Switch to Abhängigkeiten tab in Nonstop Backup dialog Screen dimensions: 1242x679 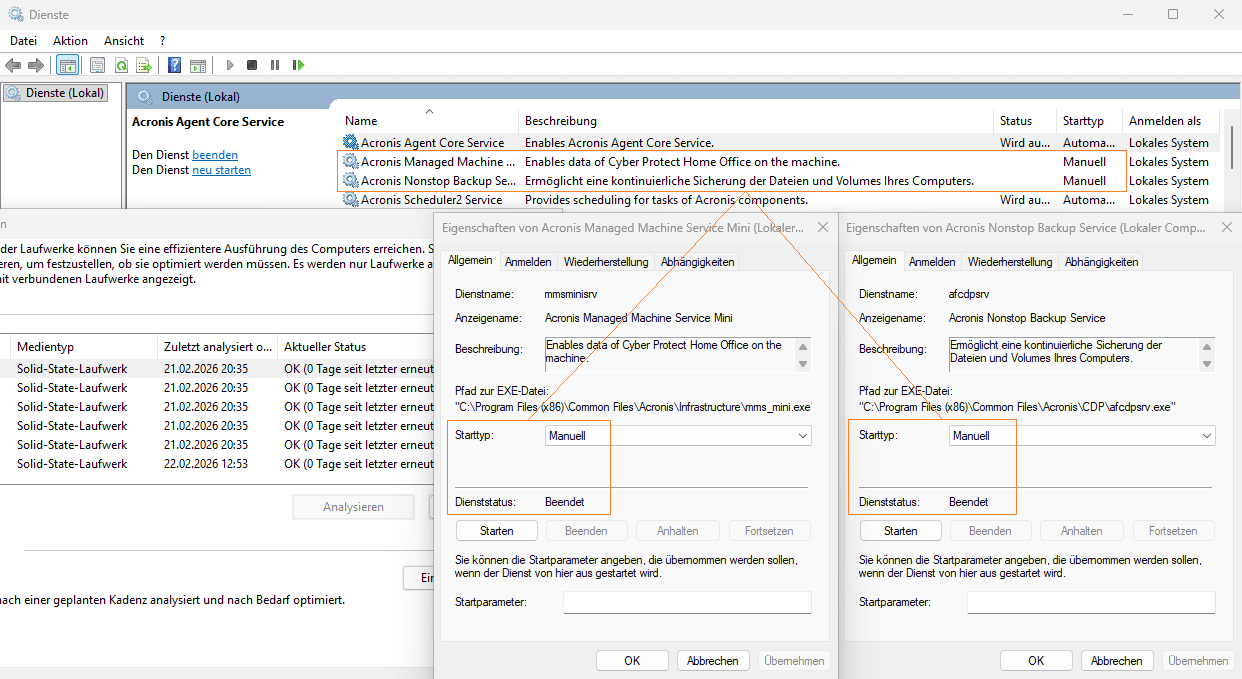pos(1102,262)
